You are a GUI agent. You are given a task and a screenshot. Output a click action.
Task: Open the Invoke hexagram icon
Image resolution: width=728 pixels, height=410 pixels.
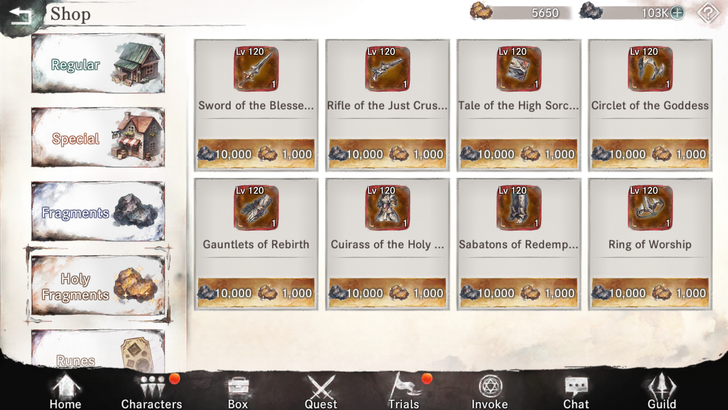point(489,391)
